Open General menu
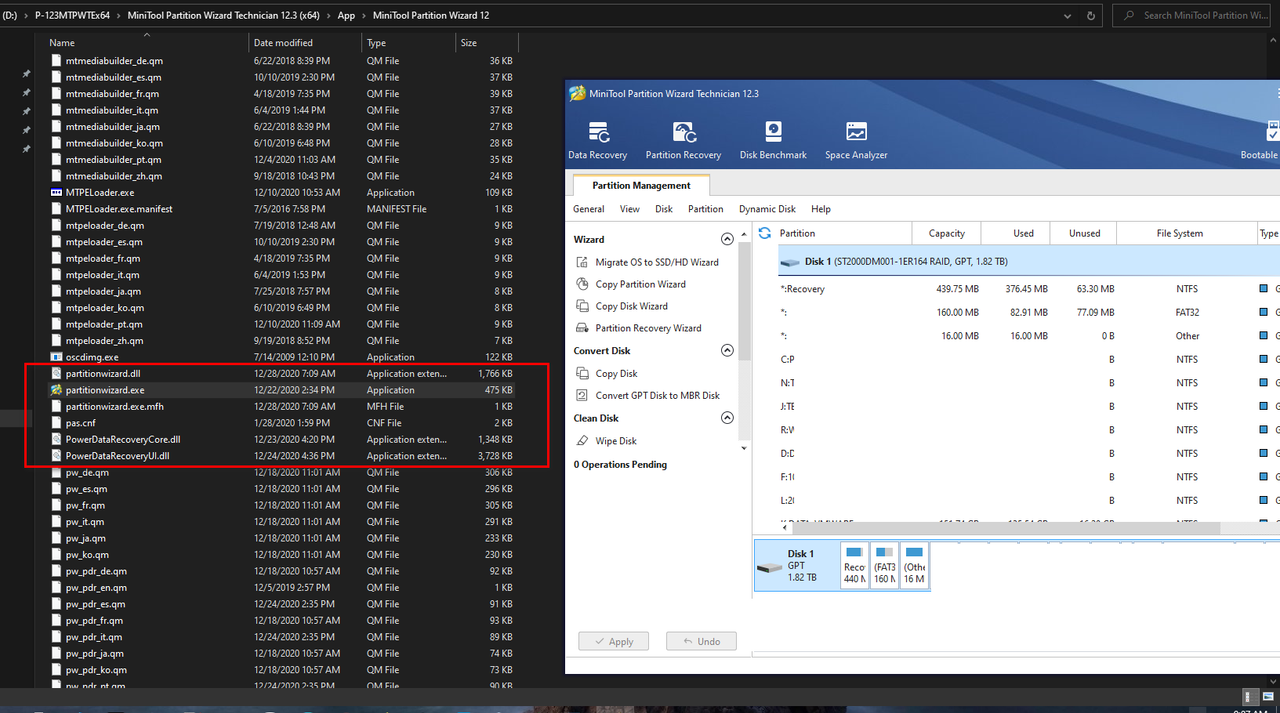The image size is (1280, 713). [x=588, y=209]
